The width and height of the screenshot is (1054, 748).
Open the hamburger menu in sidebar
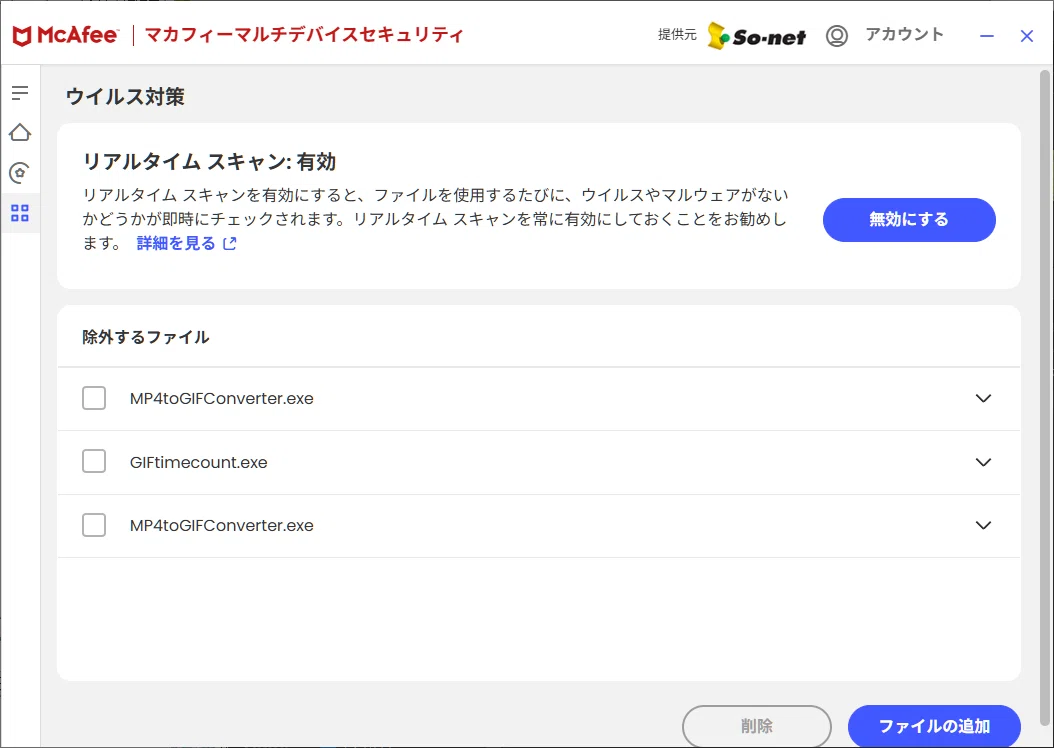point(20,93)
